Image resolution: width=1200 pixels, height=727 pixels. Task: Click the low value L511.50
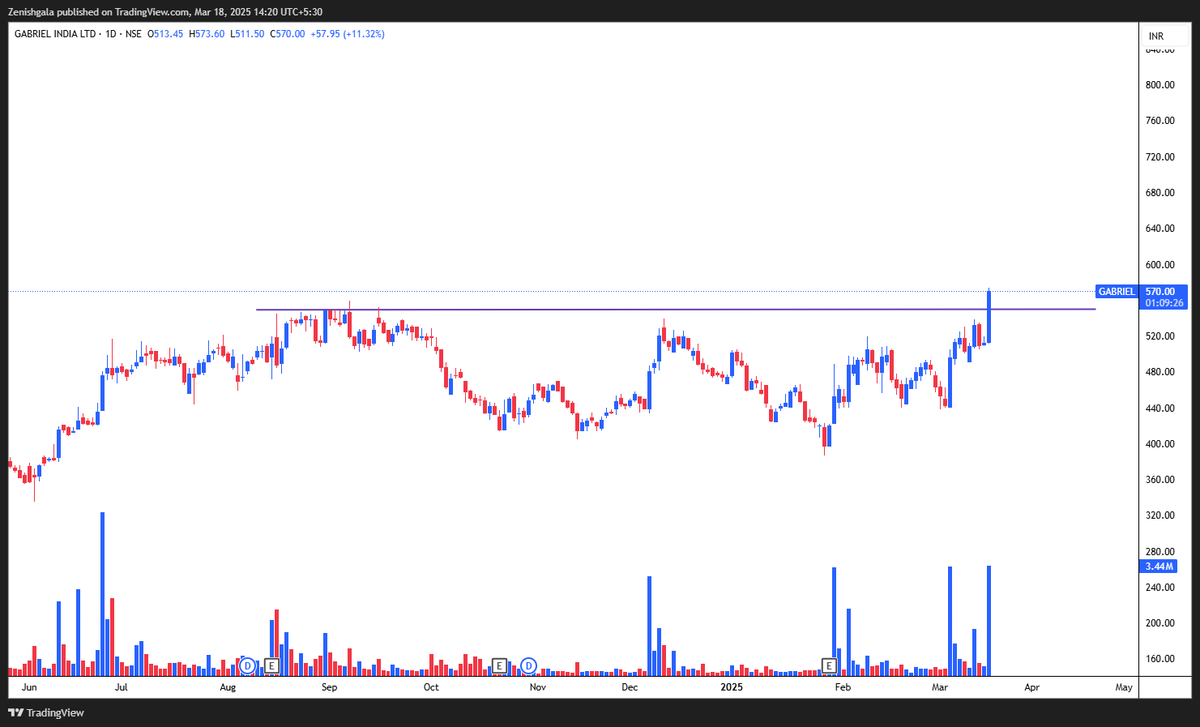pyautogui.click(x=247, y=34)
